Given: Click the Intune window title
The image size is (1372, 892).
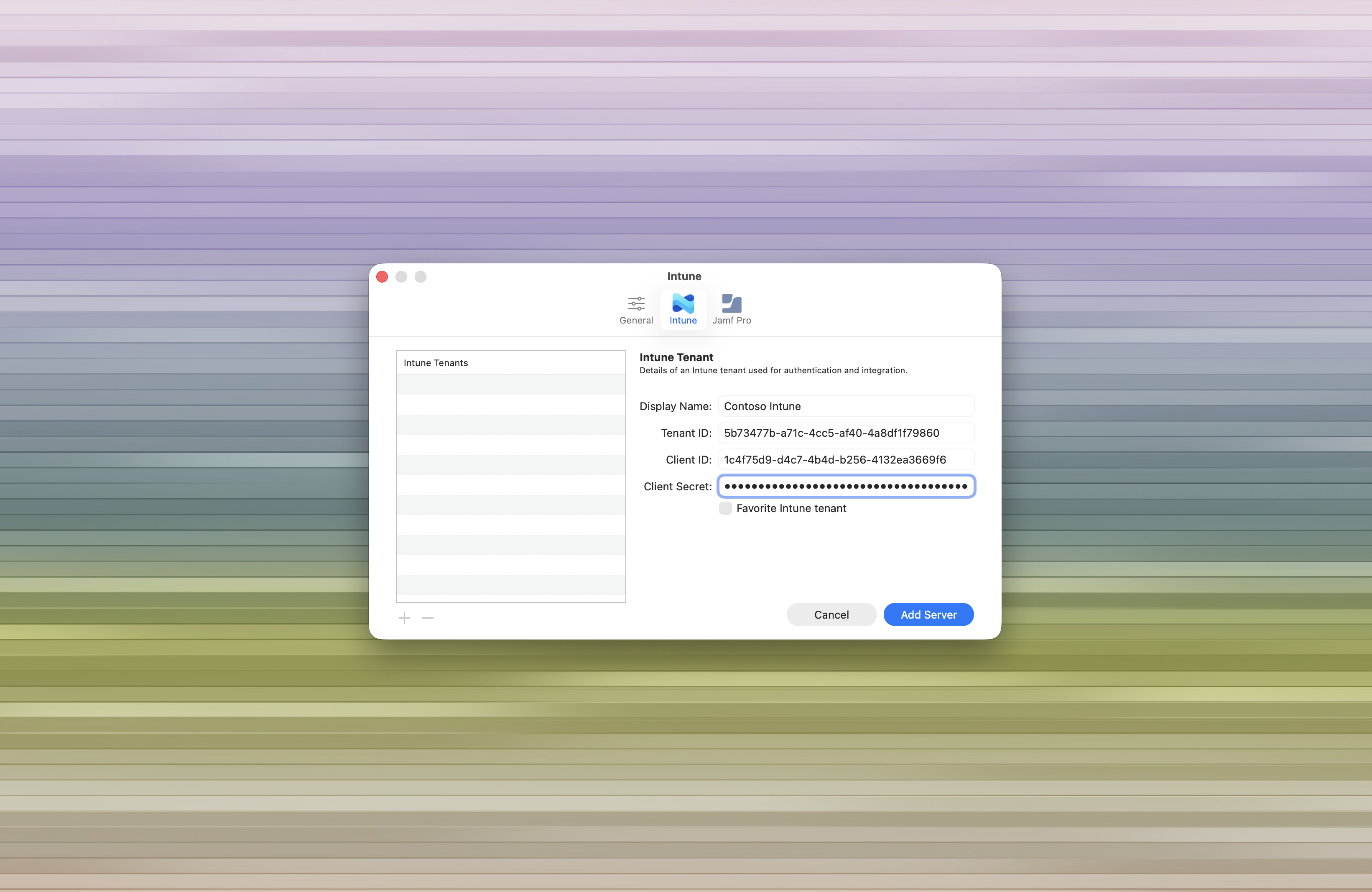Looking at the screenshot, I should click(x=684, y=276).
